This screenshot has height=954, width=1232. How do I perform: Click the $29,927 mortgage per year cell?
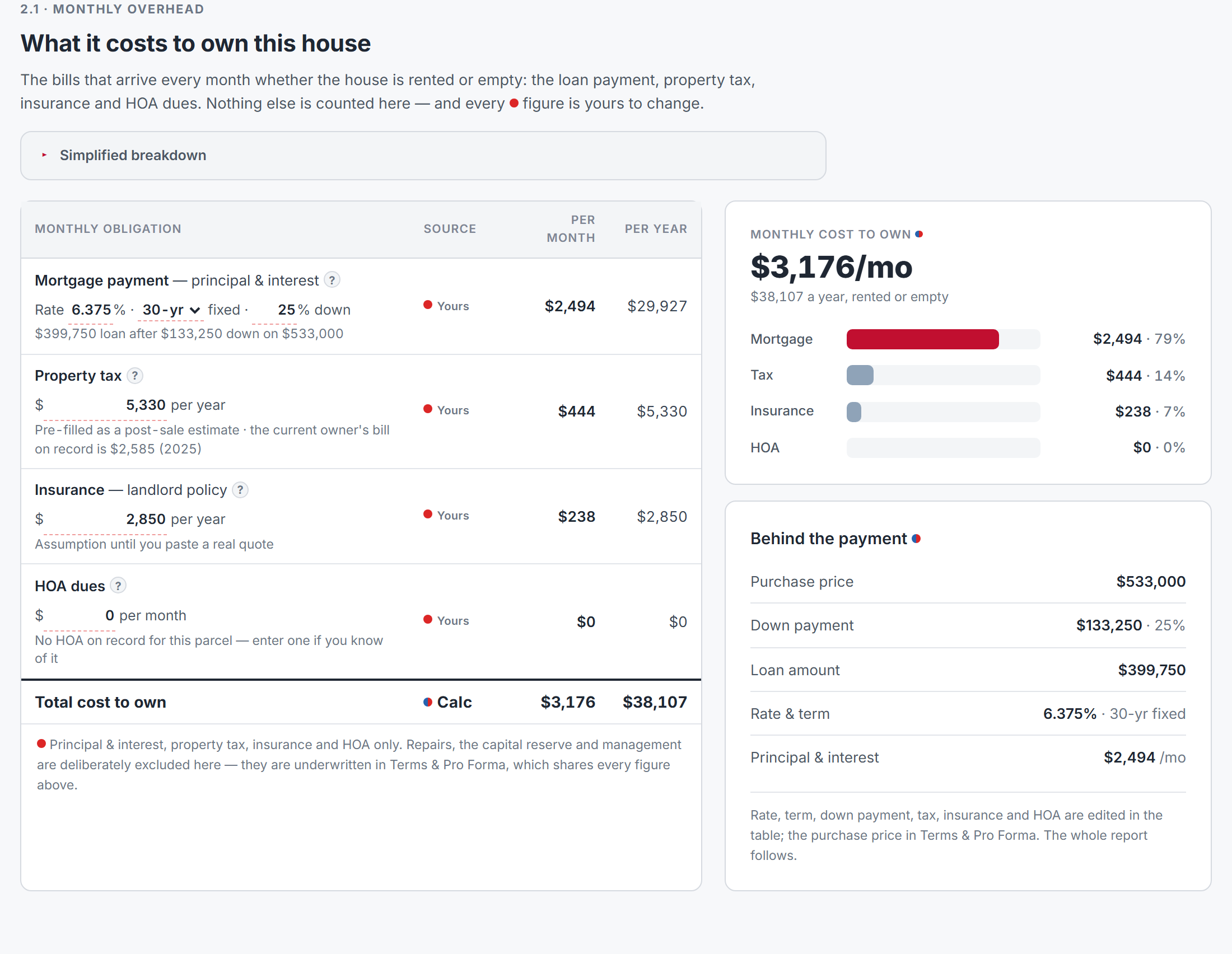point(657,306)
